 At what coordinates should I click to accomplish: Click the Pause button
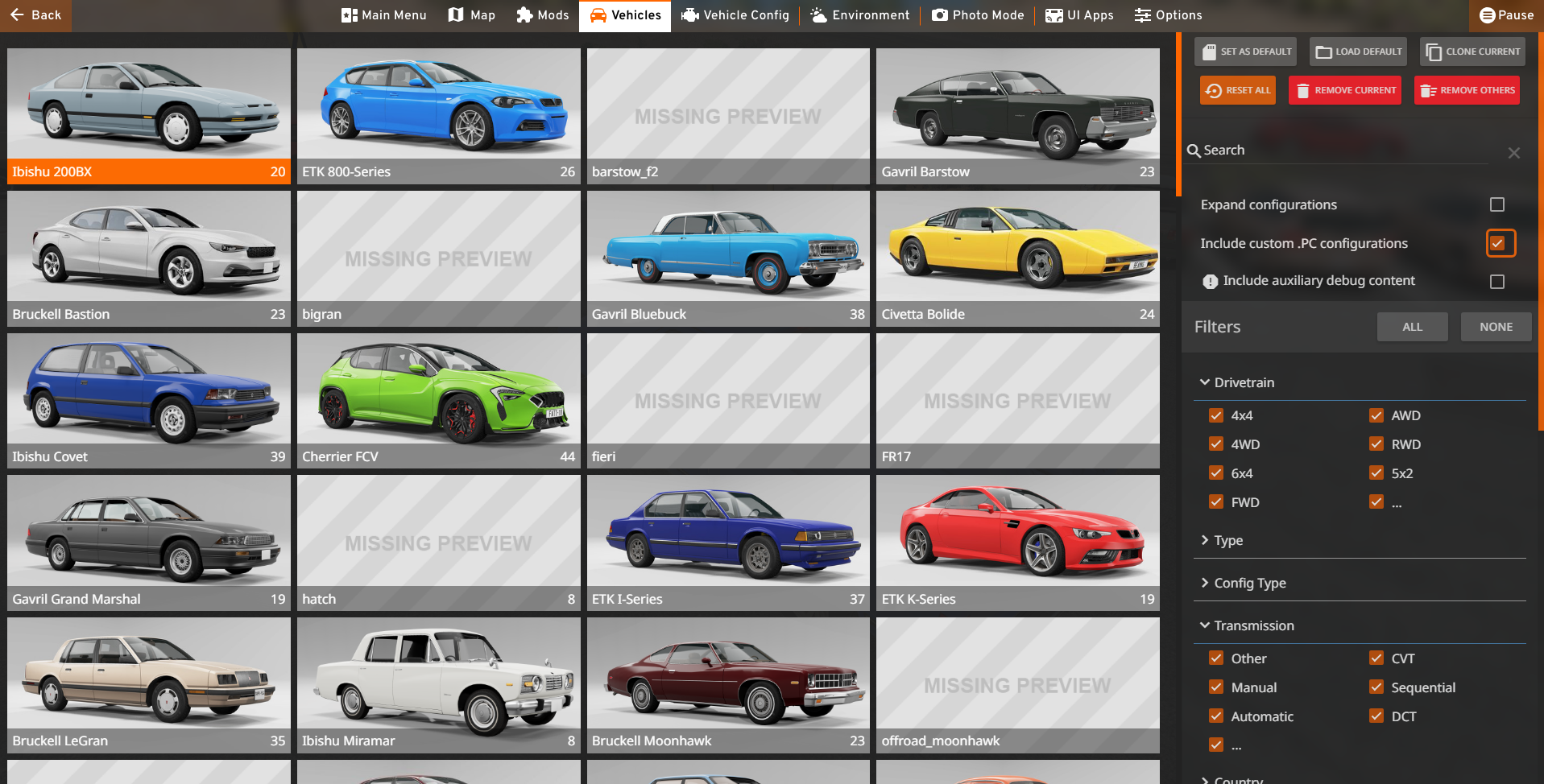1507,15
